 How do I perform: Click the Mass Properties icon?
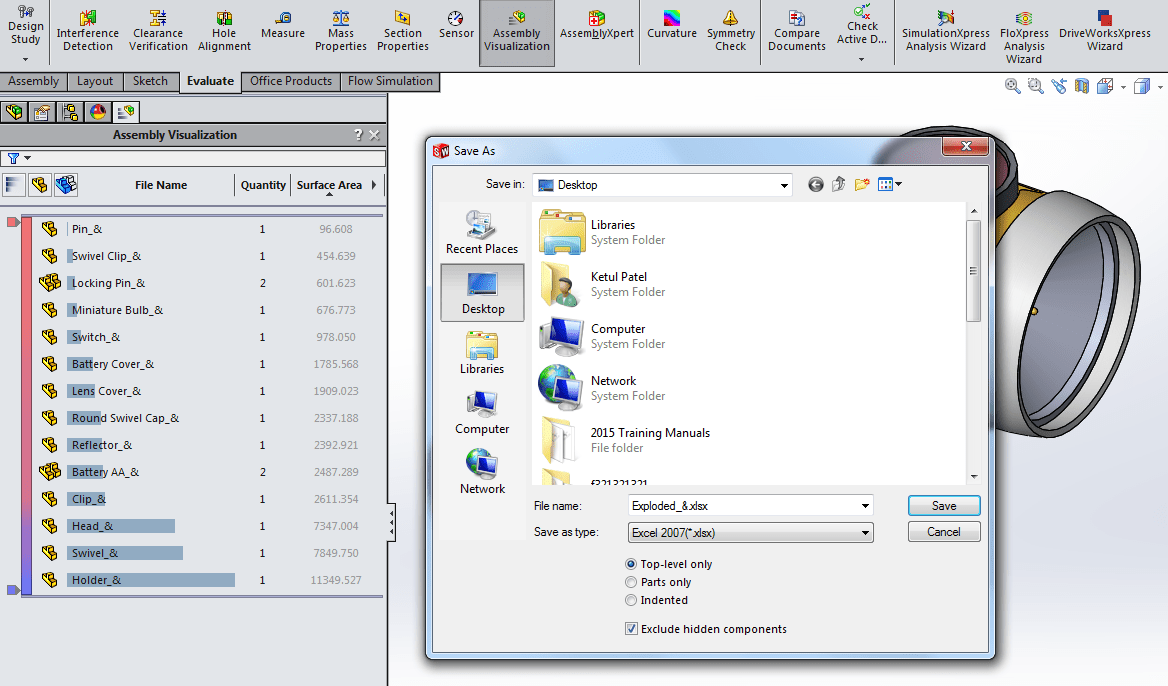click(x=341, y=31)
